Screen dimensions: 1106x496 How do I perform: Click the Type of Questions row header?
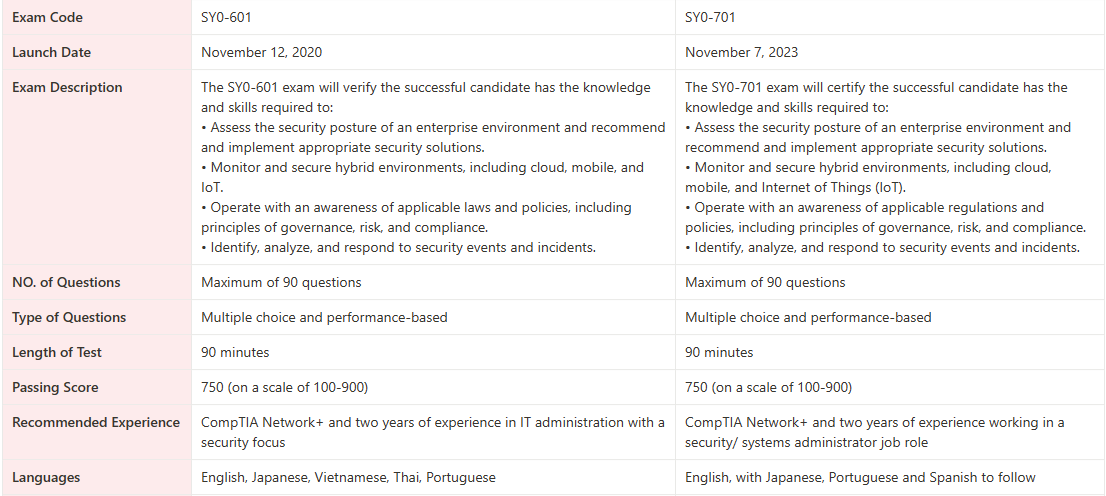(x=69, y=317)
